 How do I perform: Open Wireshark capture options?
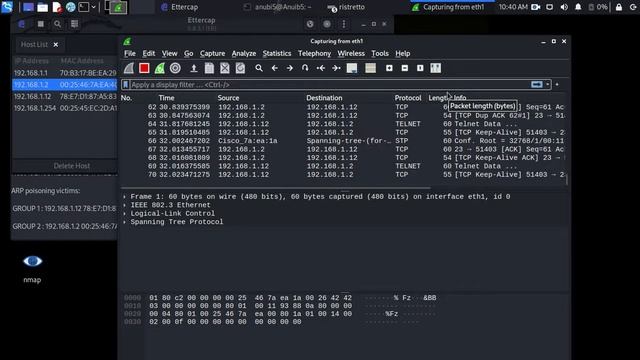point(175,68)
